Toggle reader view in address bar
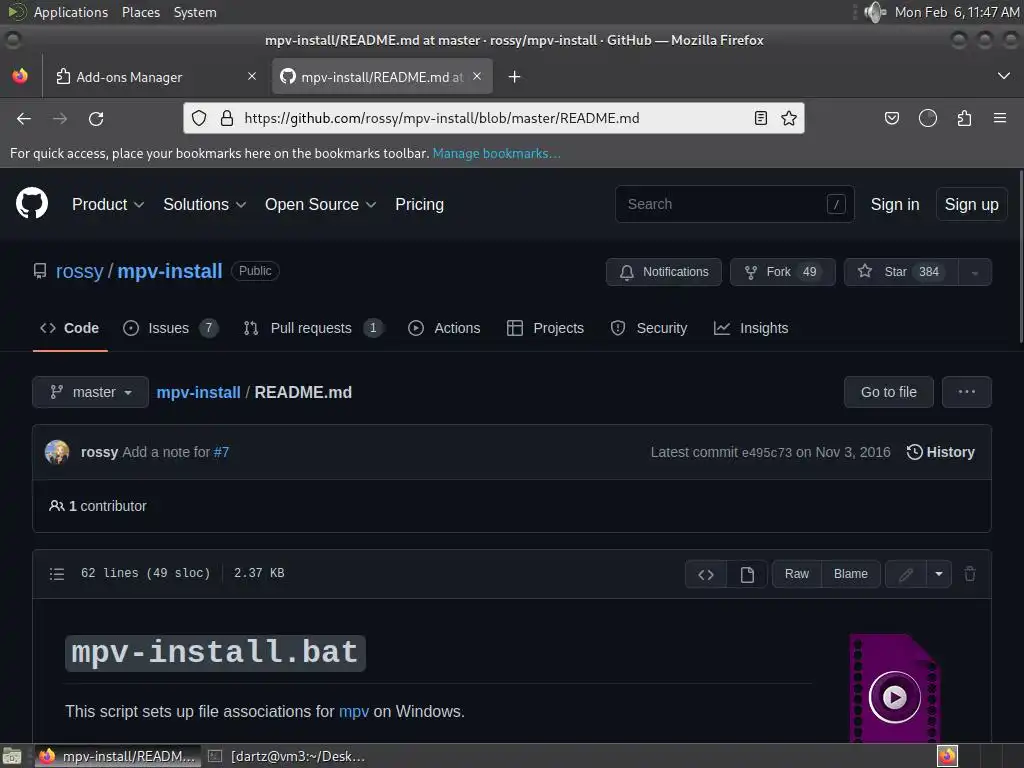 [x=761, y=118]
